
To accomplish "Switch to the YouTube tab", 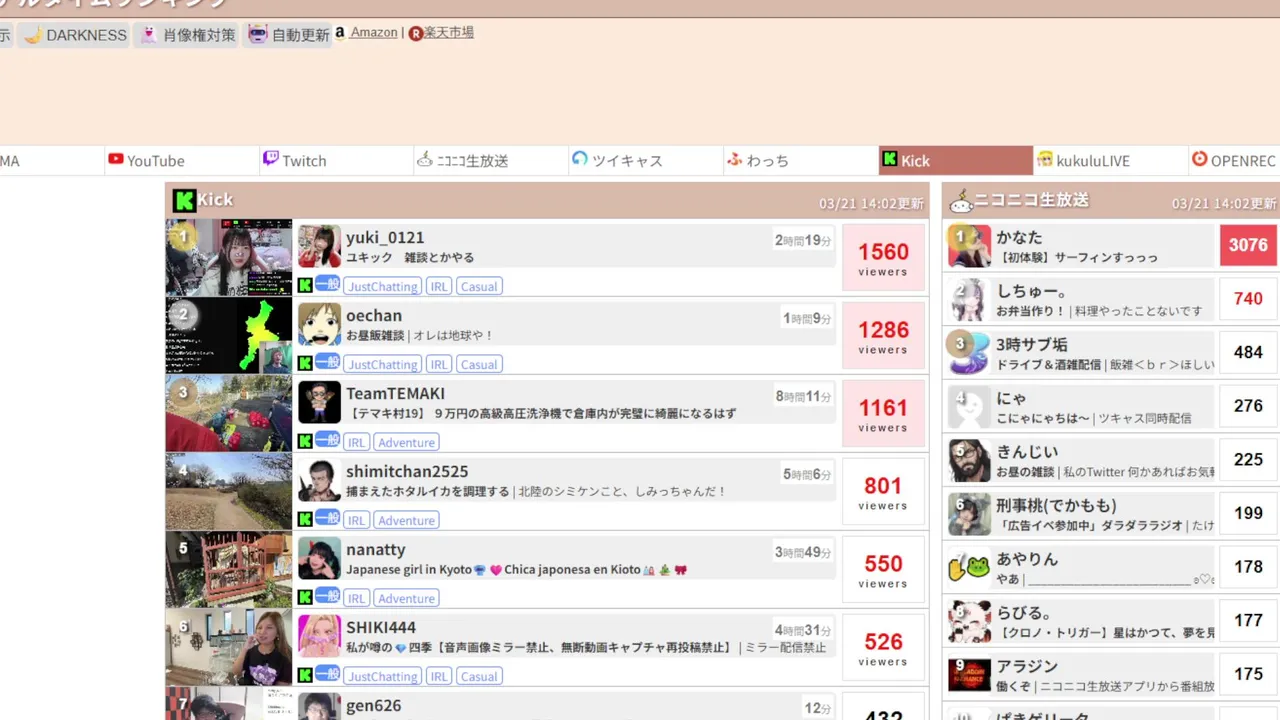I will (x=182, y=160).
